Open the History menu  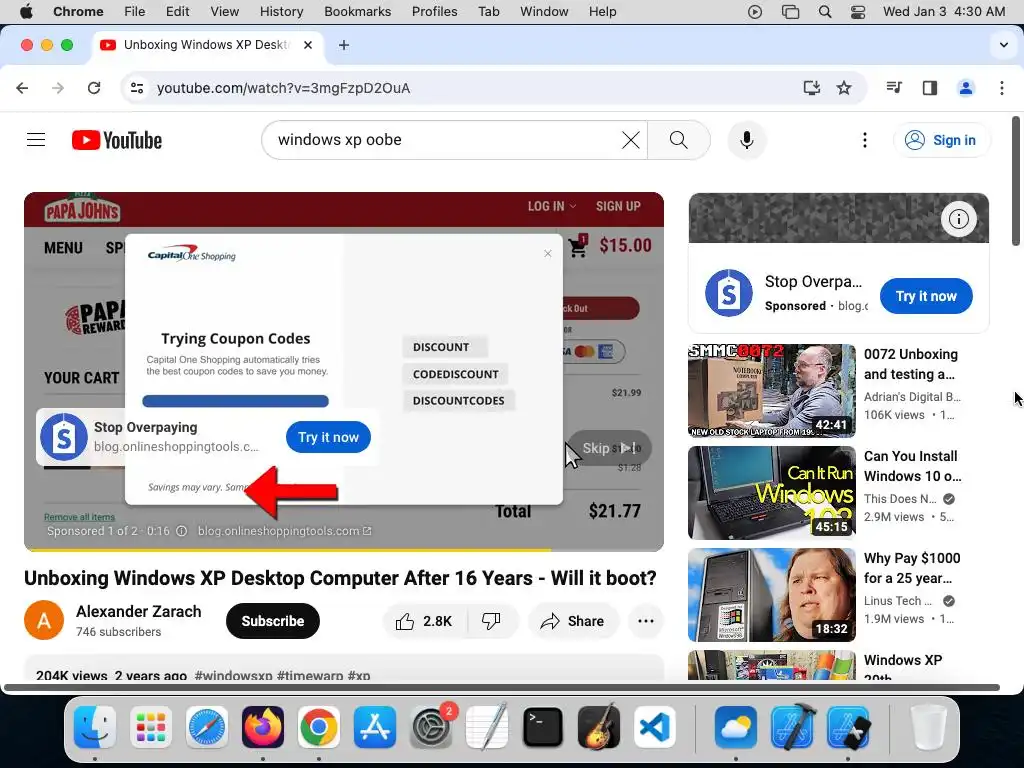[281, 11]
